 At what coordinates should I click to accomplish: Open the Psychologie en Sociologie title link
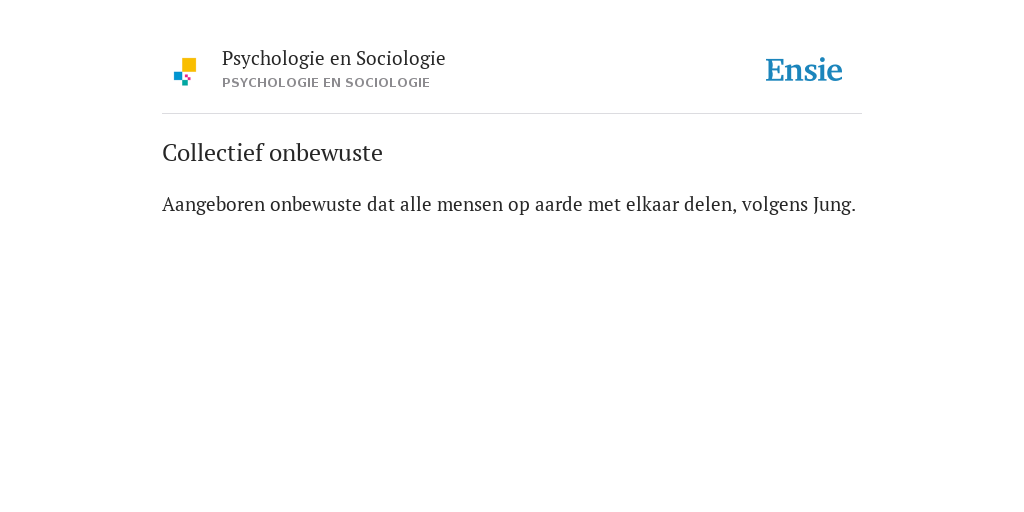[333, 58]
